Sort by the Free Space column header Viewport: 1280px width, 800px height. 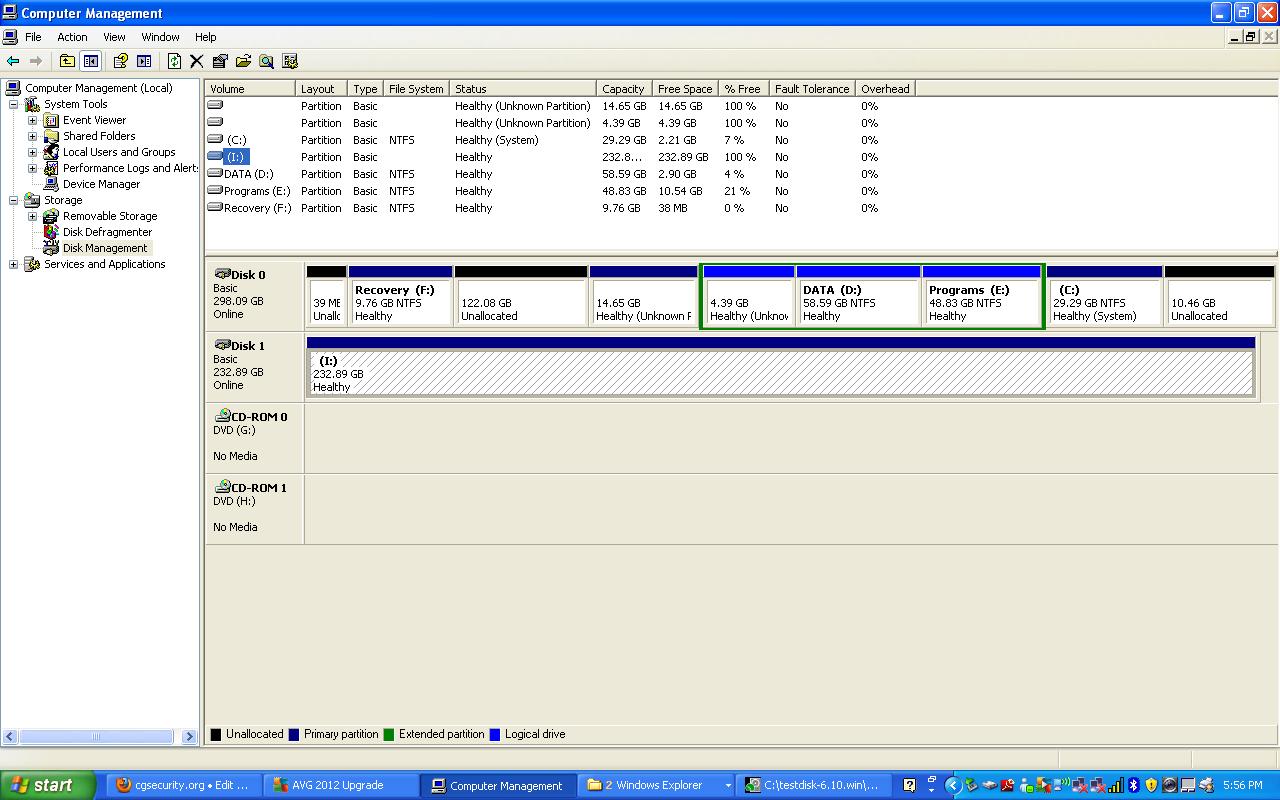(685, 89)
